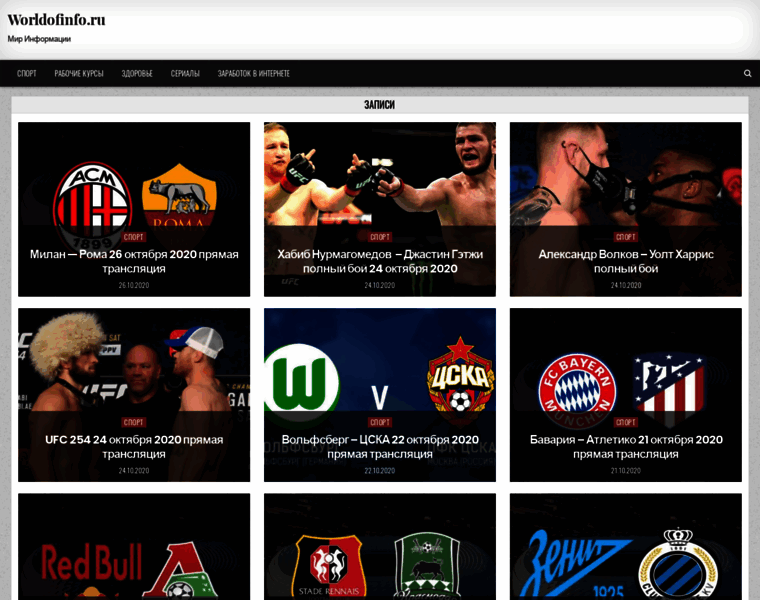Click AC Milan logo in first thumbnail
The image size is (760, 600).
(x=93, y=199)
